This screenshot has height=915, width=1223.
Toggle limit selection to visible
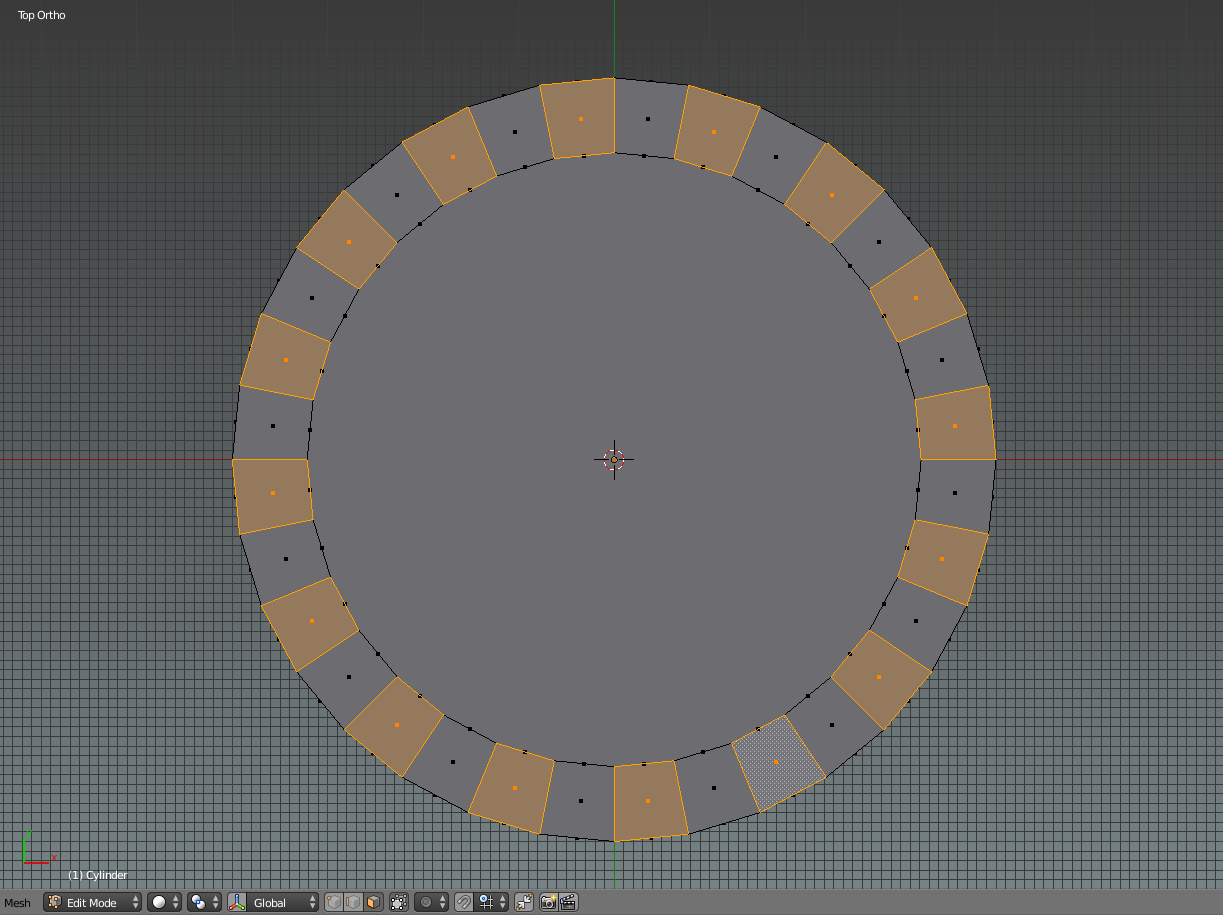tap(399, 902)
